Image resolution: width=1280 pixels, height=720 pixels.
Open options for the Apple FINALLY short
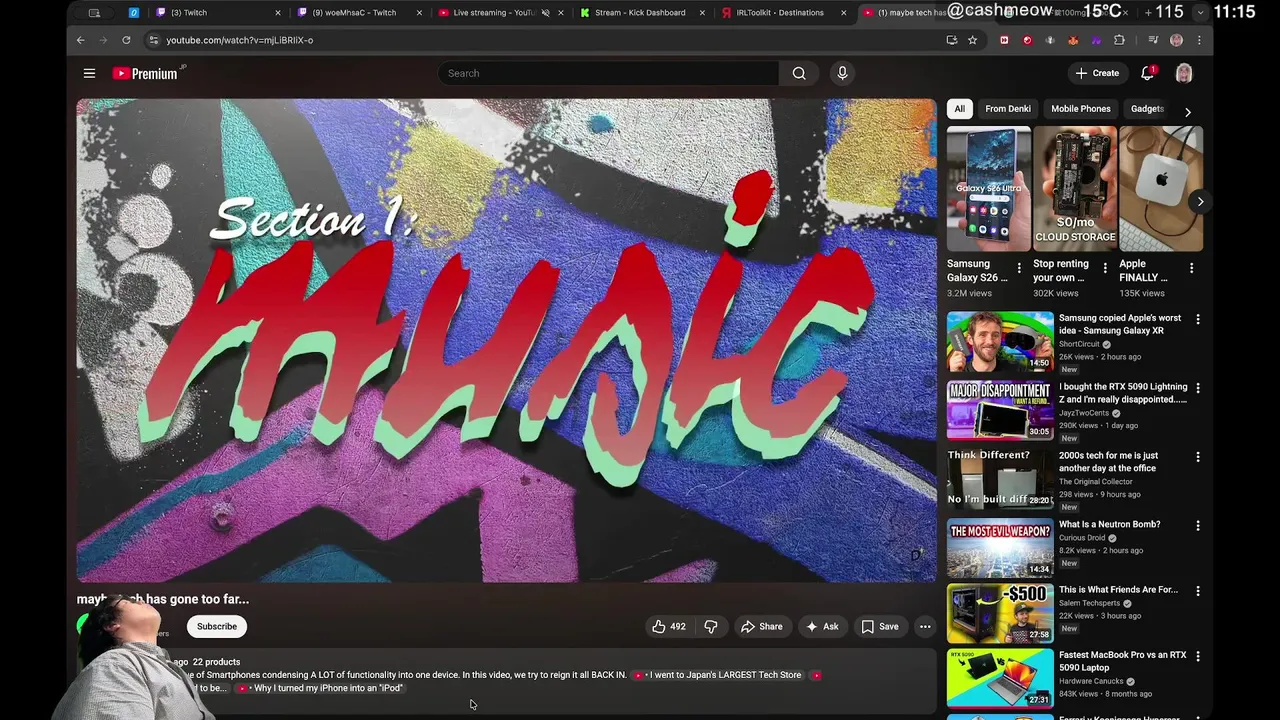coord(1191,268)
